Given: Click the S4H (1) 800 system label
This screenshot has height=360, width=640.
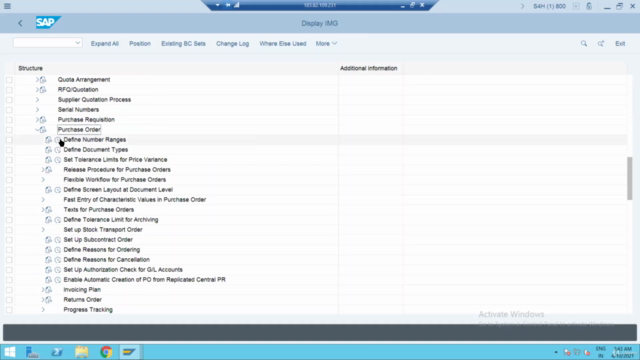Looking at the screenshot, I should click(549, 6).
